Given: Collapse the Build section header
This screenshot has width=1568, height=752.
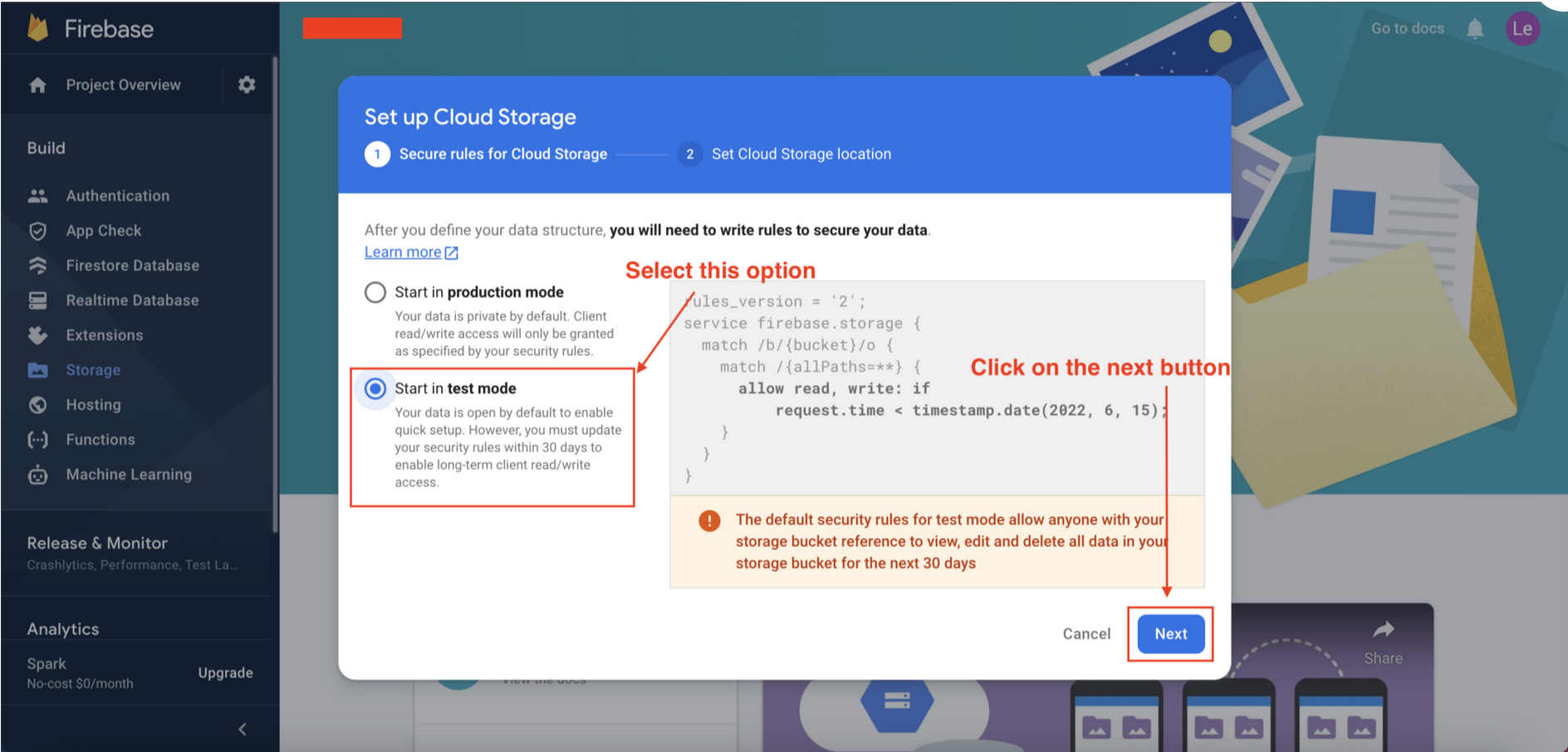Looking at the screenshot, I should pos(46,148).
